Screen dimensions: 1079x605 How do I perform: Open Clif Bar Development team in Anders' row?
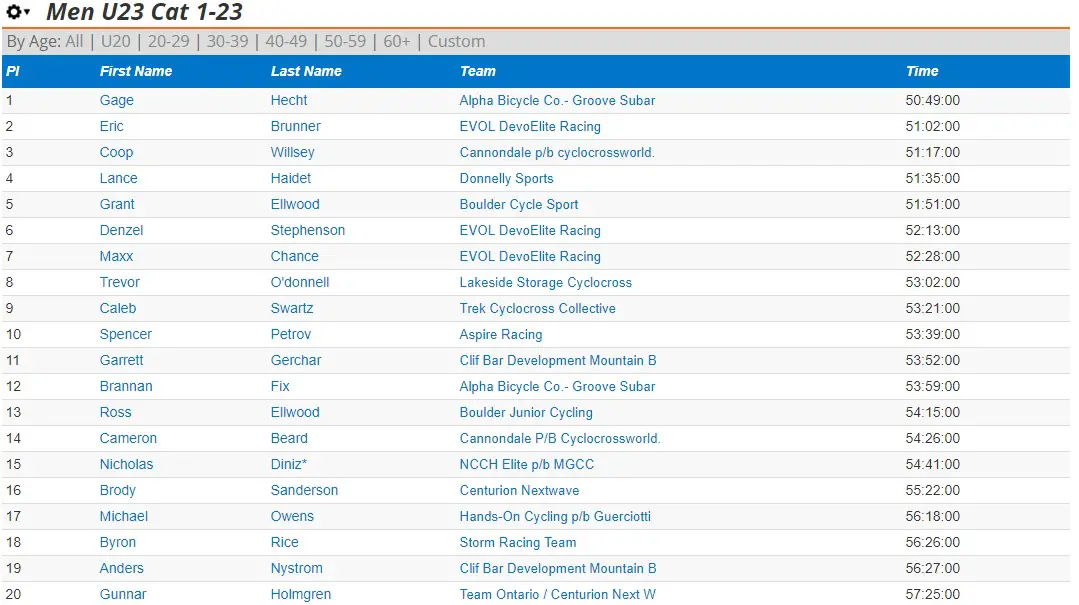pyautogui.click(x=558, y=569)
